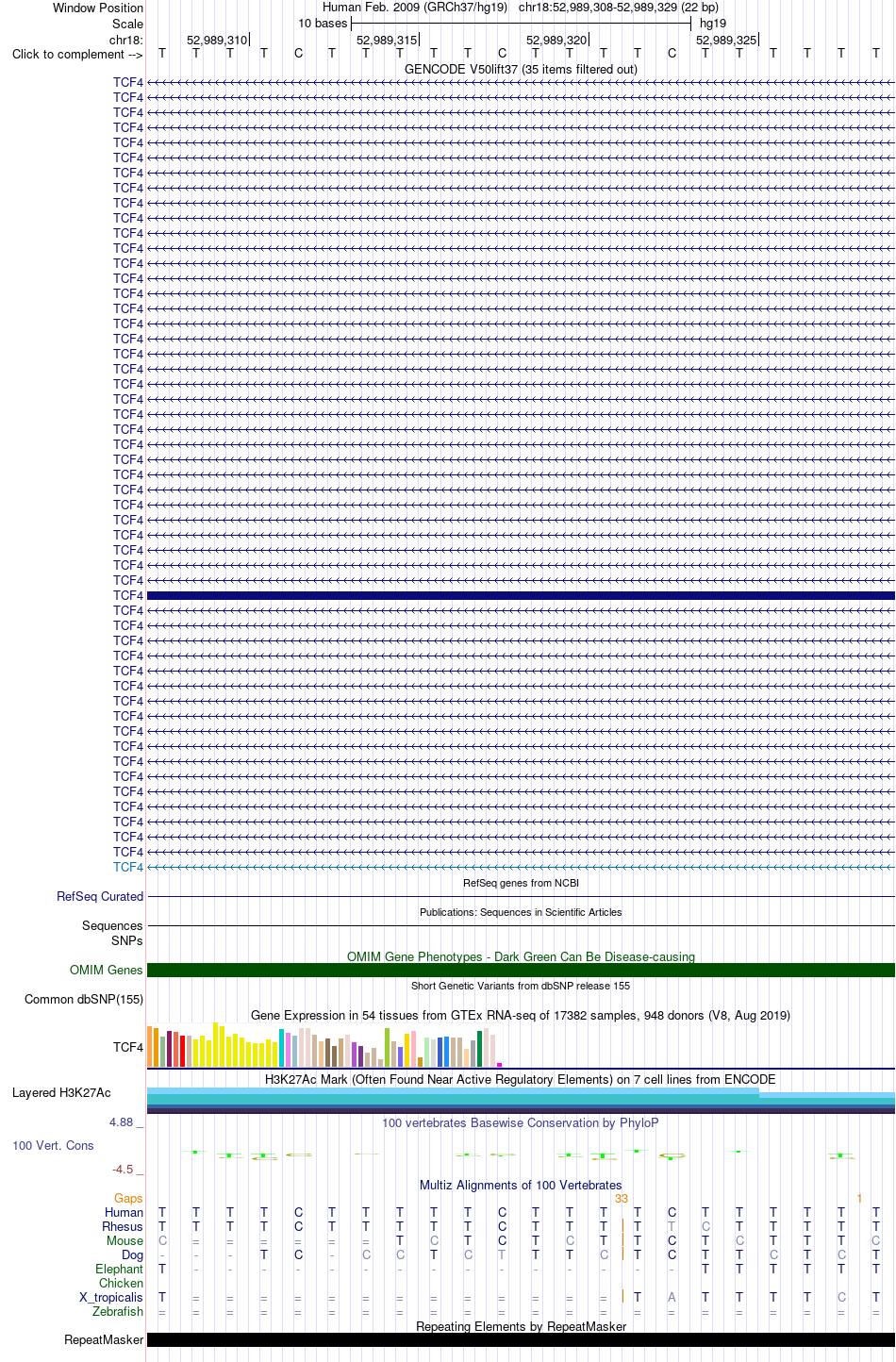This screenshot has width=896, height=1362.
Task: Open the '100 Vert. Cons' track label
Action: (53, 1145)
